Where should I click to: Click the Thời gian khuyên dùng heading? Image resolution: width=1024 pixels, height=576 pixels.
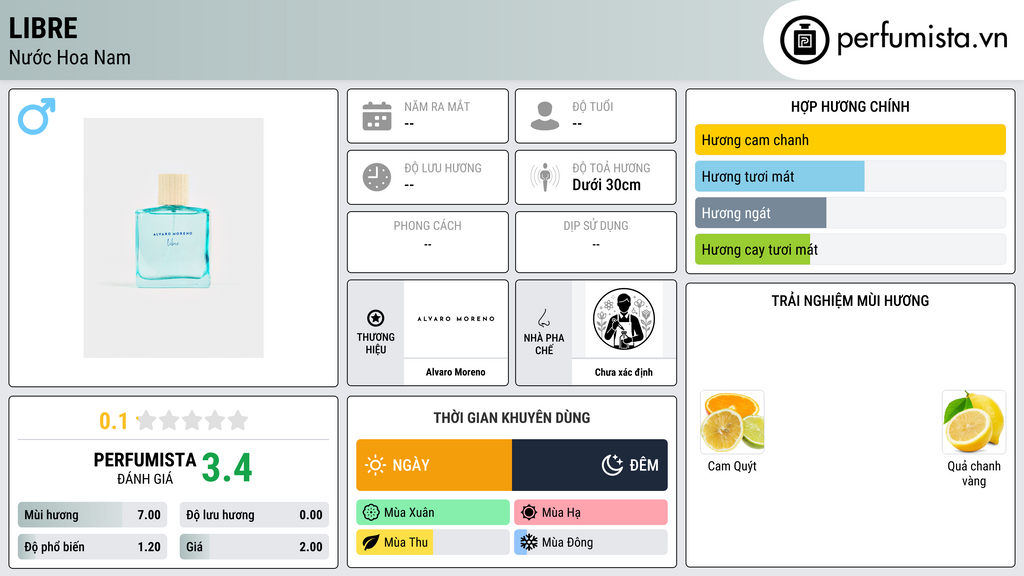click(512, 418)
